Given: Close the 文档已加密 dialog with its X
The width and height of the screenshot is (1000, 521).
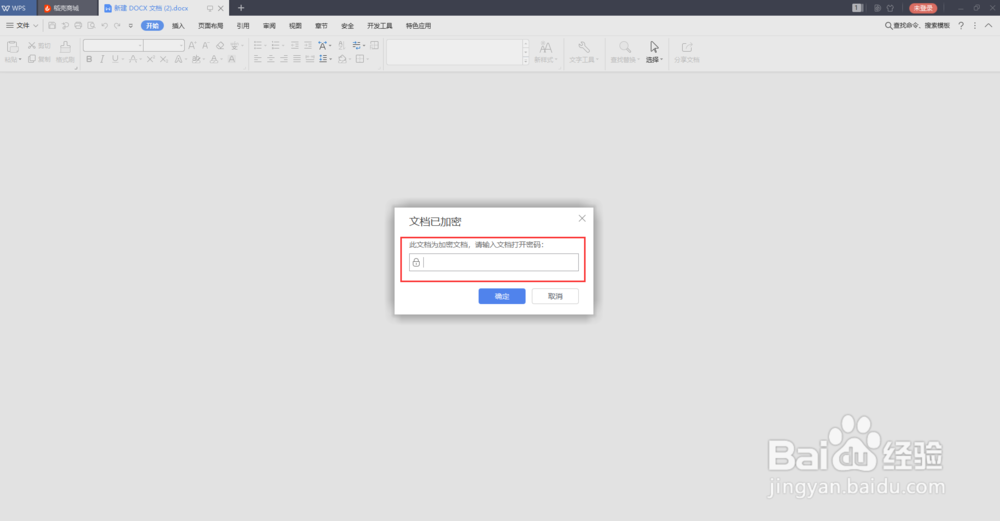Looking at the screenshot, I should pyautogui.click(x=582, y=218).
